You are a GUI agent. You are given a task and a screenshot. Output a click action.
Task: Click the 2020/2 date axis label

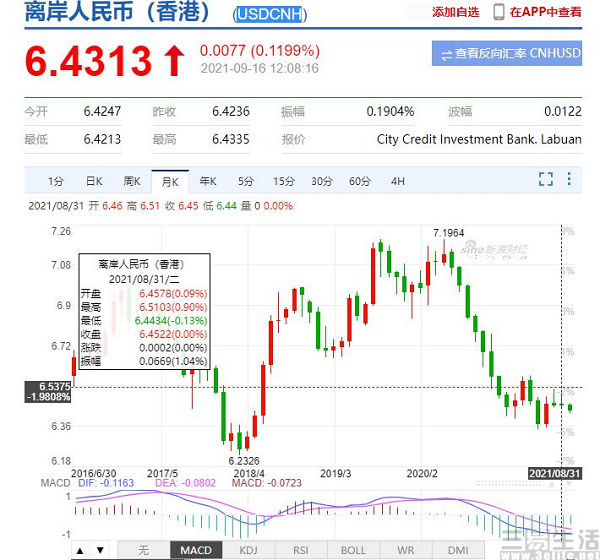pos(422,473)
